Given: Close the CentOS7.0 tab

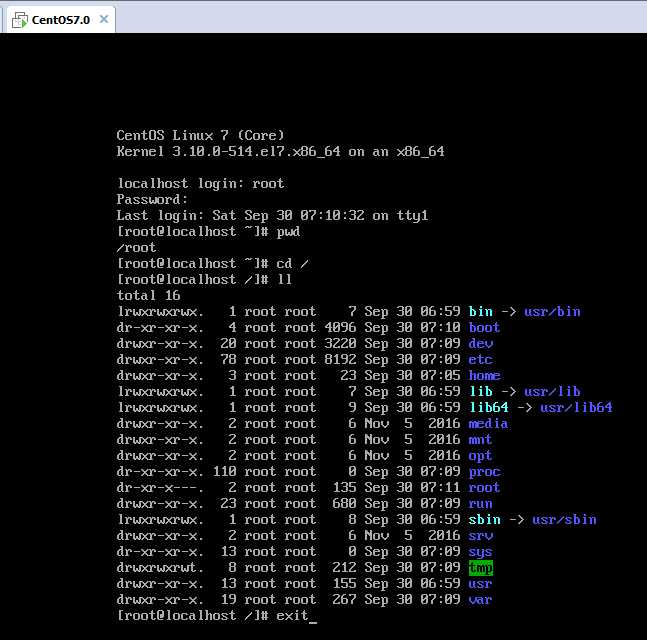Looking at the screenshot, I should point(104,19).
